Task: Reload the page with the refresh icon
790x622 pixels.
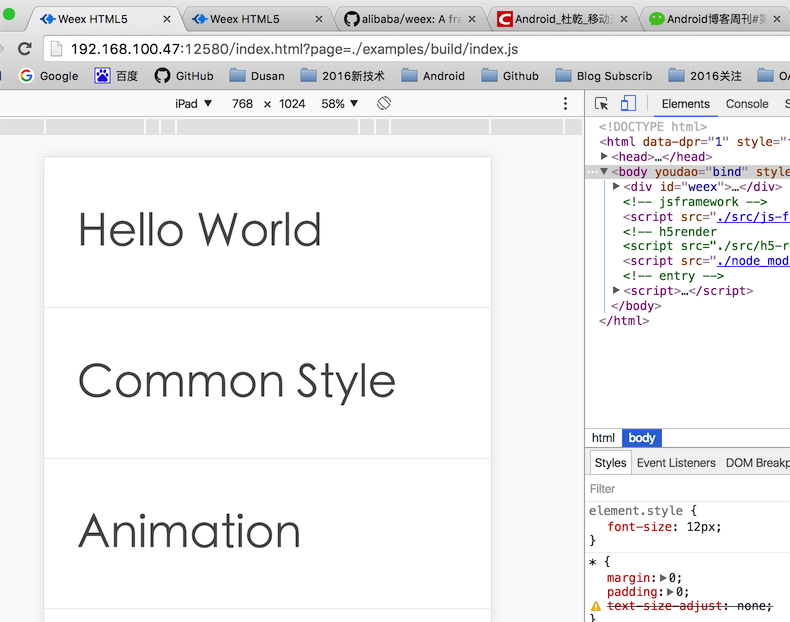Action: click(25, 49)
